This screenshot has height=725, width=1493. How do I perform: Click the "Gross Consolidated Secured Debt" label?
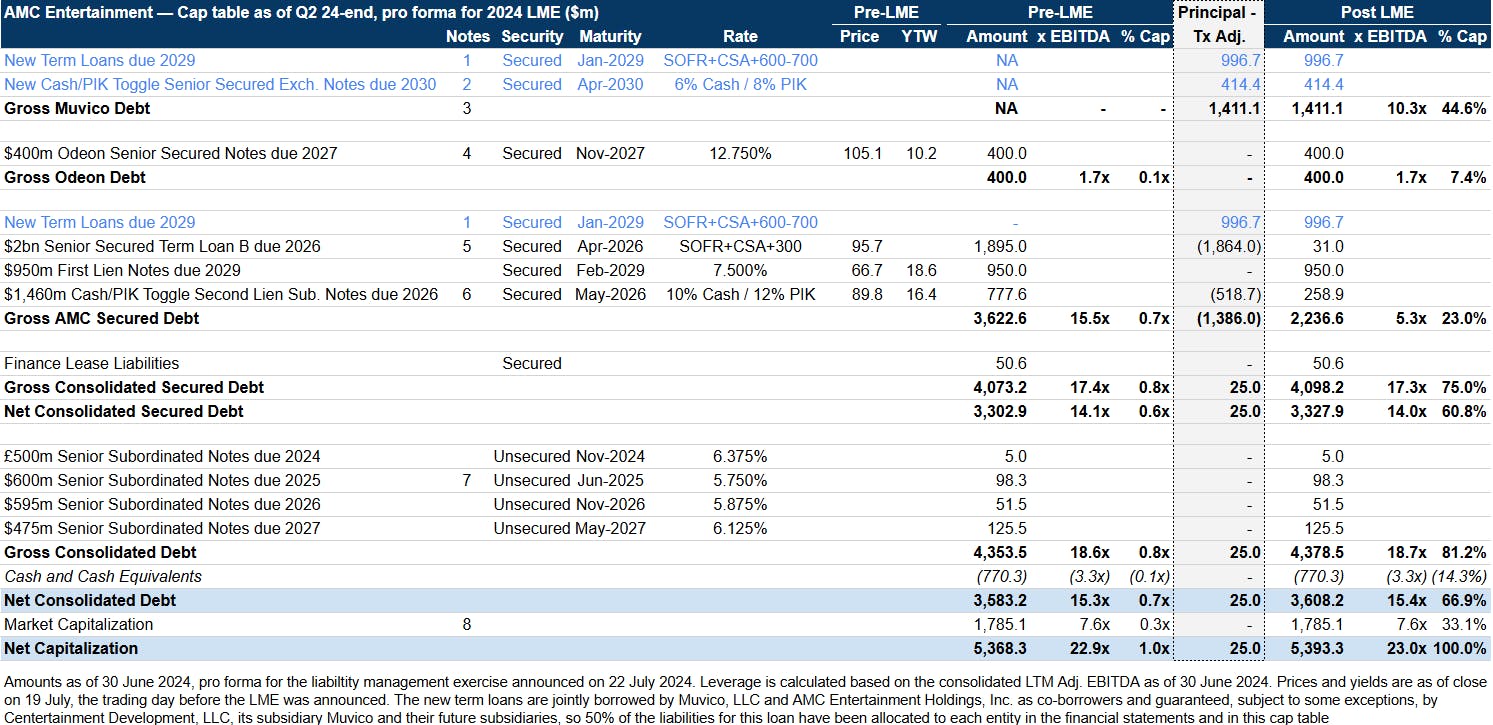(135, 387)
